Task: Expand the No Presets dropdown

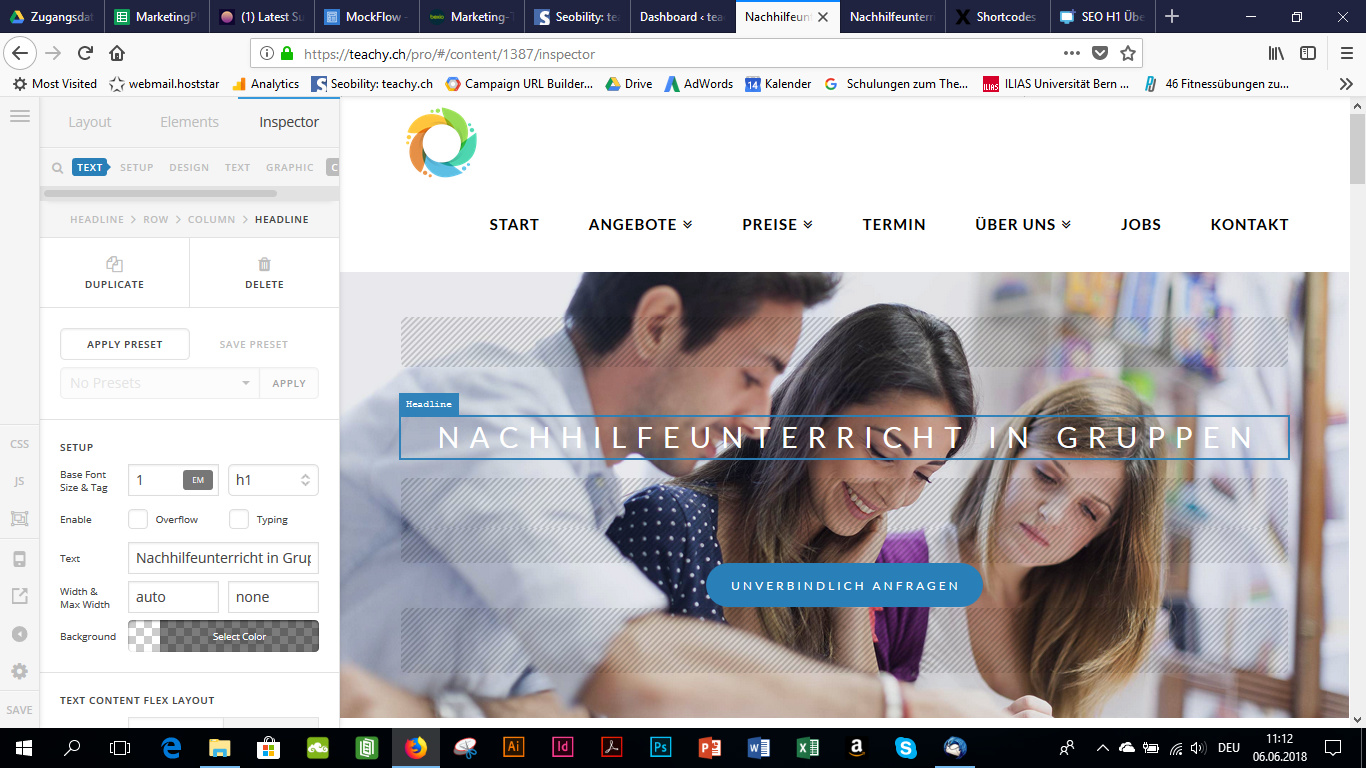Action: tap(160, 383)
